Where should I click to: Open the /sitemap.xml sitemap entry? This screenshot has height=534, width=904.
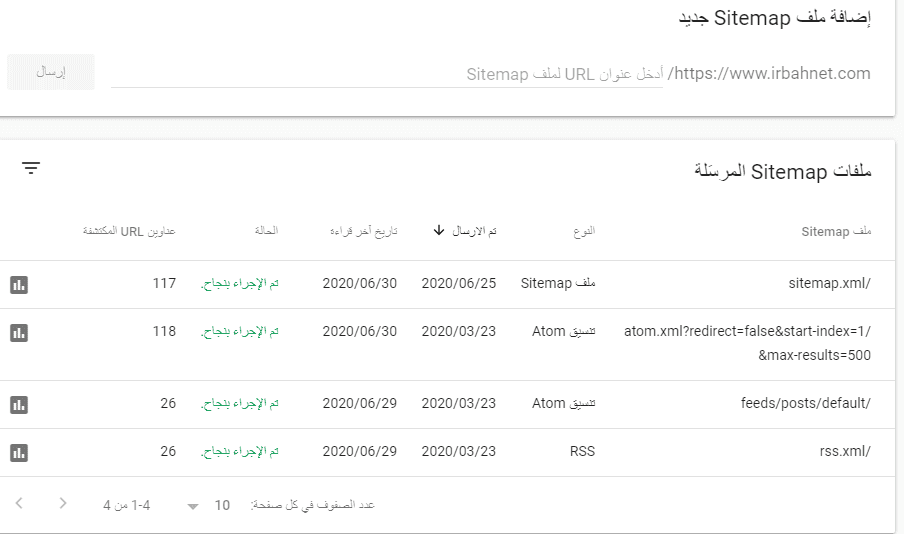click(x=830, y=284)
